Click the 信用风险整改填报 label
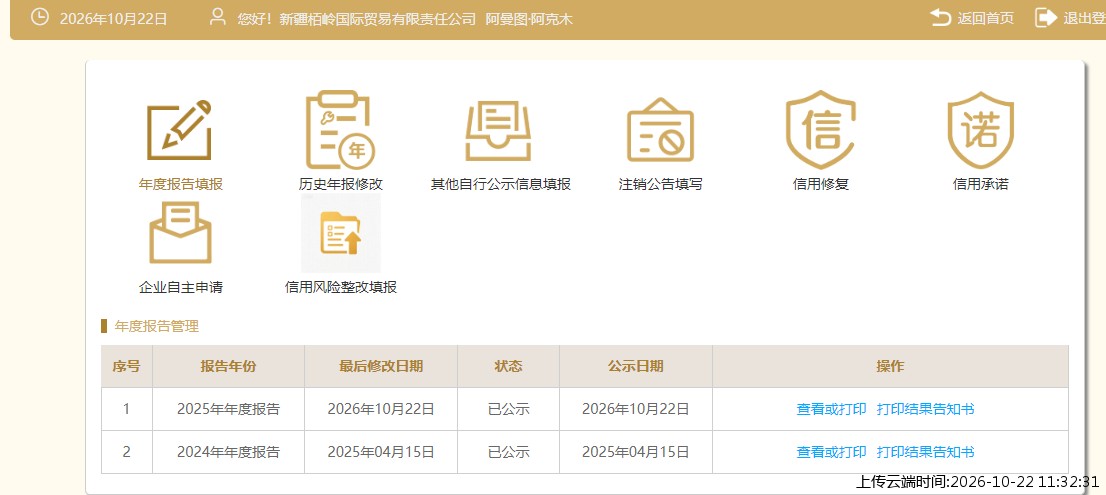 click(x=341, y=288)
